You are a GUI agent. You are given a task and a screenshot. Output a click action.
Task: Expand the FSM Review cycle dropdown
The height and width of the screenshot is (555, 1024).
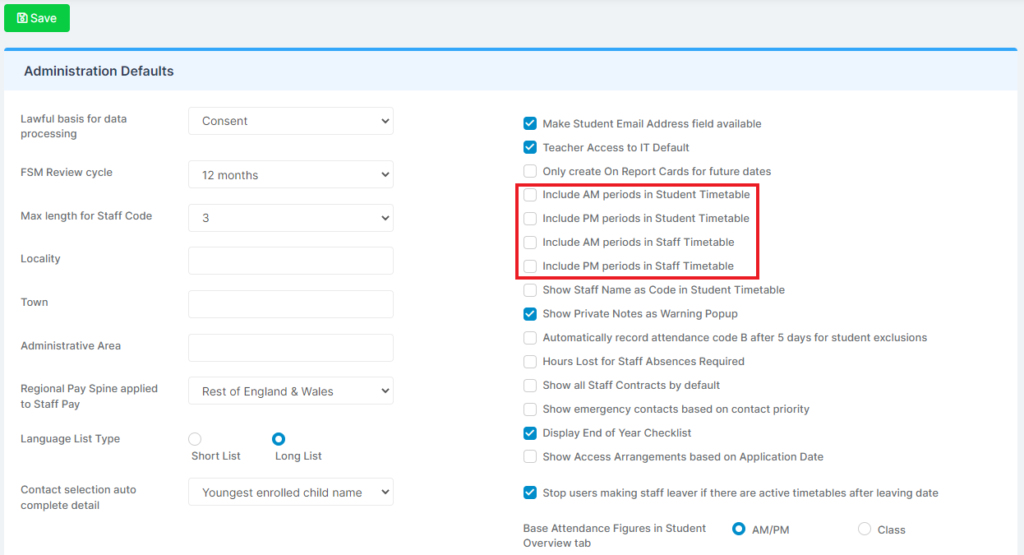[291, 174]
